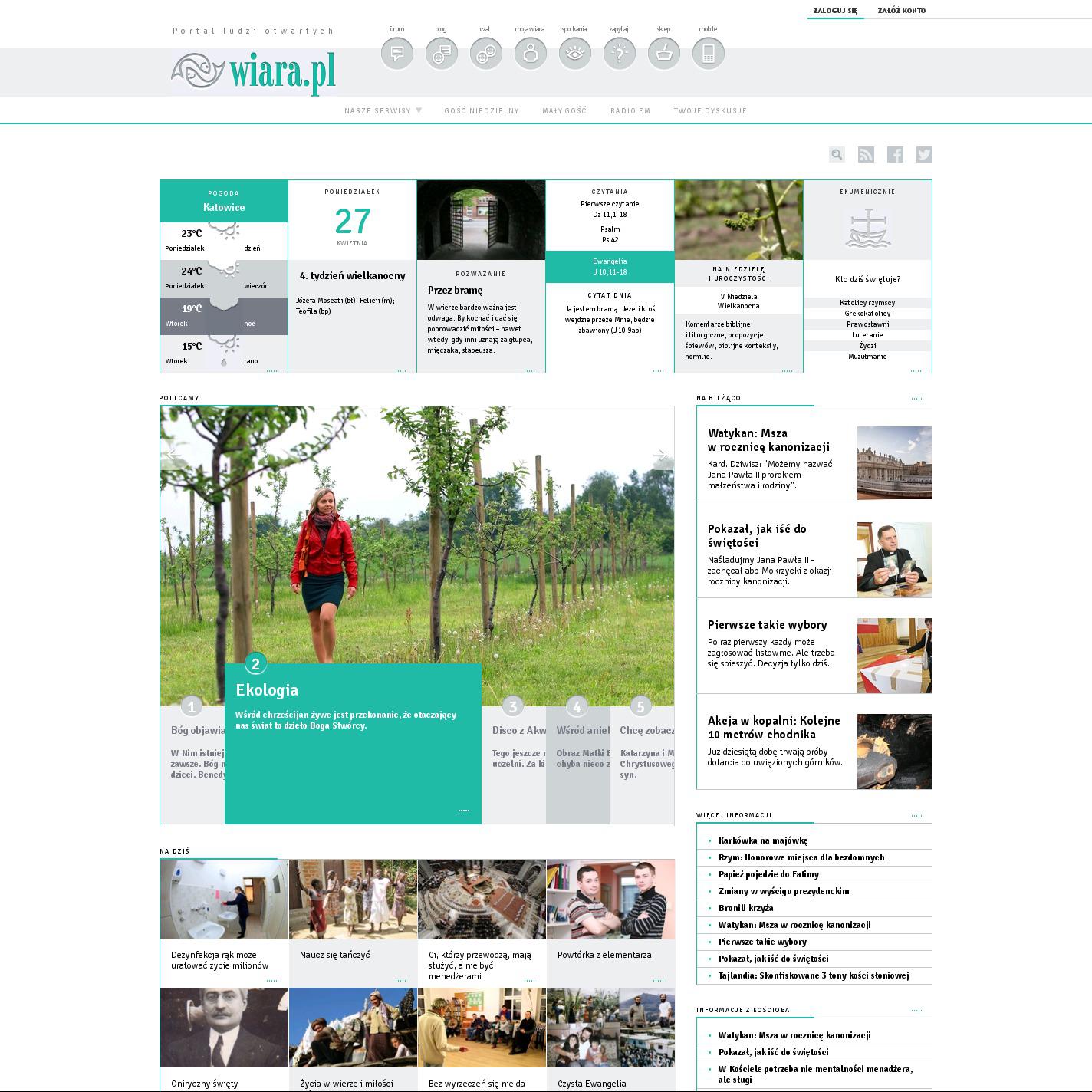Show next slide with right arrow
Image resolution: width=1092 pixels, height=1092 pixels.
click(x=659, y=456)
